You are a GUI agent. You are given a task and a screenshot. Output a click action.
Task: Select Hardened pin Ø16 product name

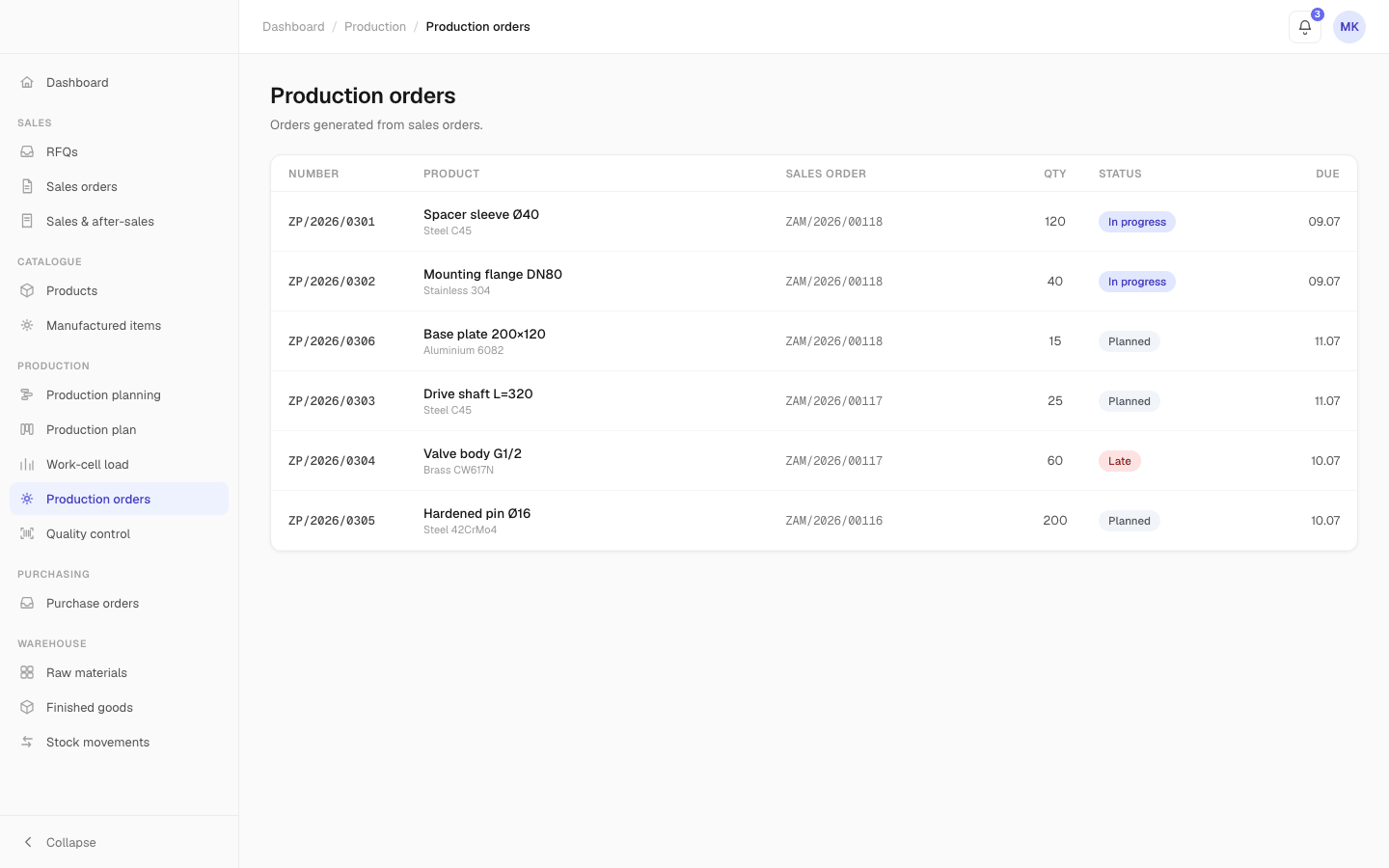pos(477,513)
